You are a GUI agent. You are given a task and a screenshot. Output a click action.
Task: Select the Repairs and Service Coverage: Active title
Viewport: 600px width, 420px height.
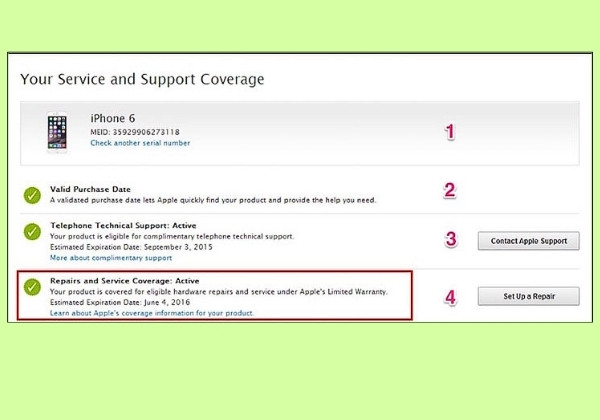(x=125, y=281)
